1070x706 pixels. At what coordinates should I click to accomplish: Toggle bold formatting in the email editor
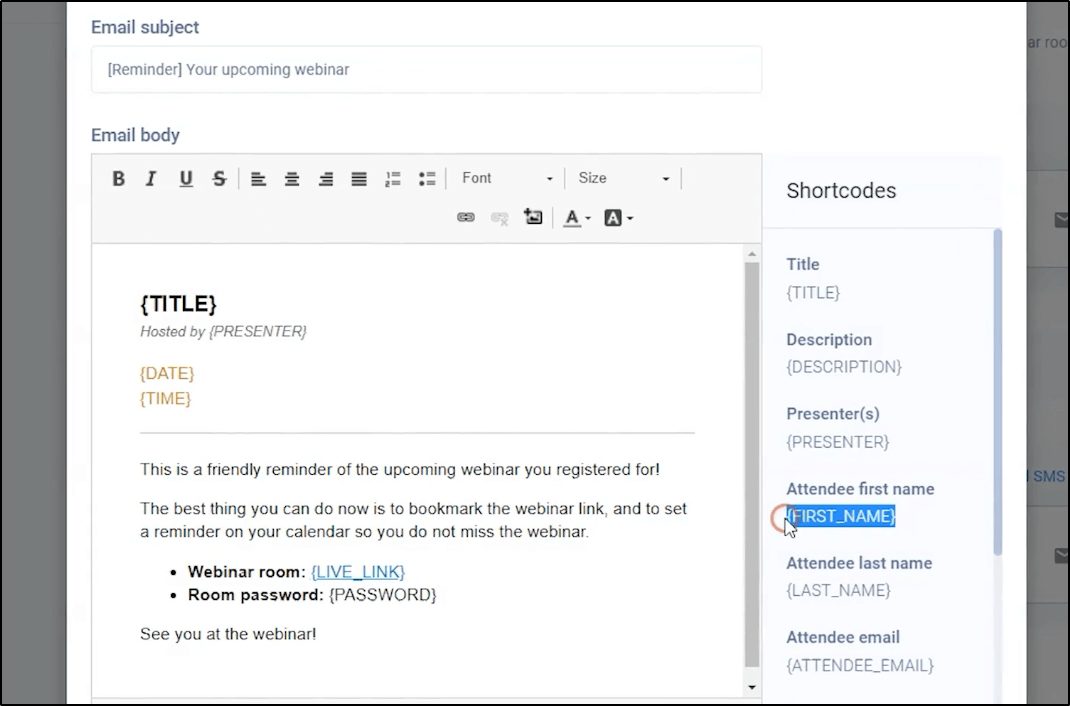(x=118, y=178)
